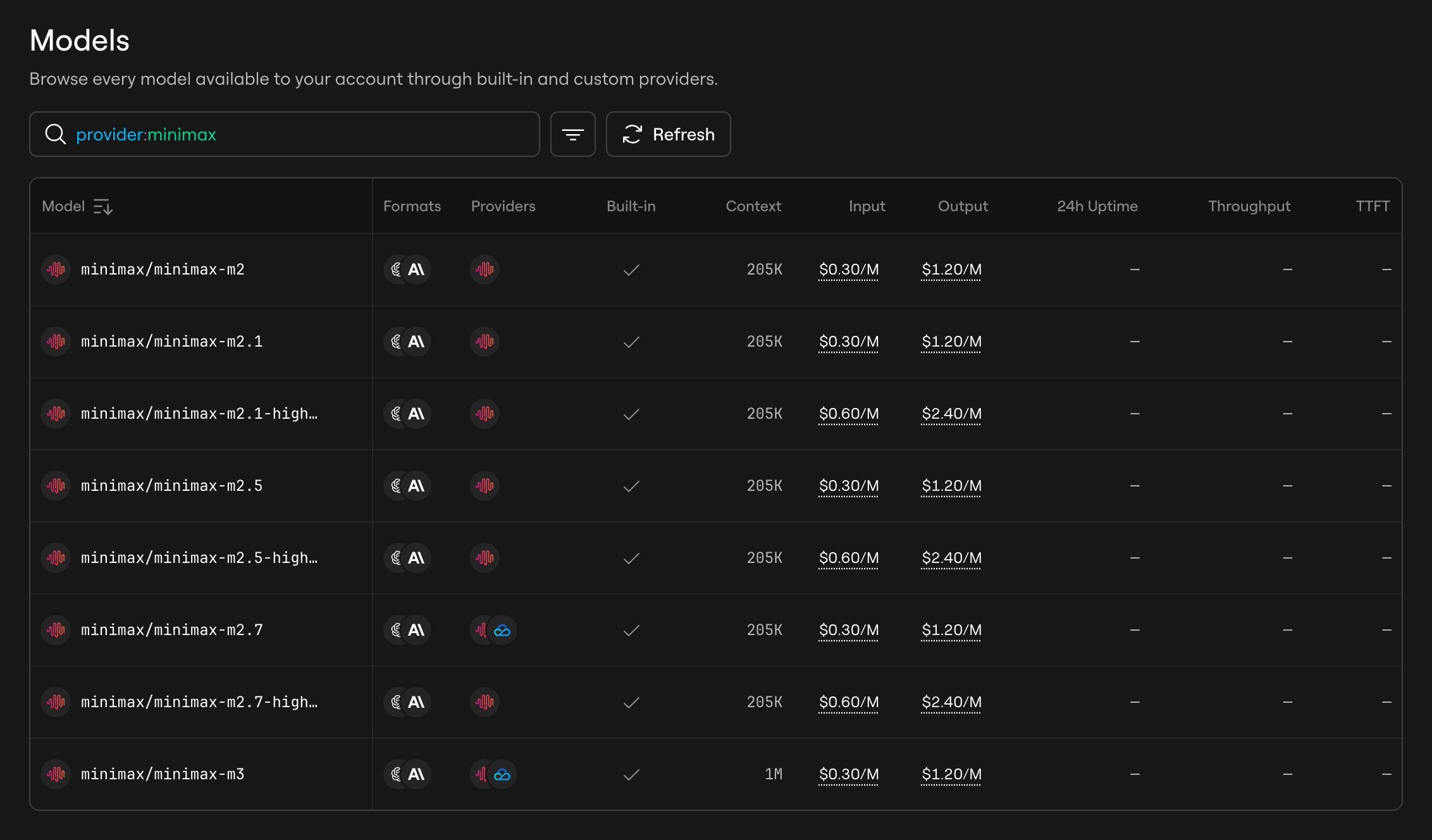The height and width of the screenshot is (840, 1432).
Task: Click the $2.40/M output price for minimax-m2.1-high
Action: 951,414
